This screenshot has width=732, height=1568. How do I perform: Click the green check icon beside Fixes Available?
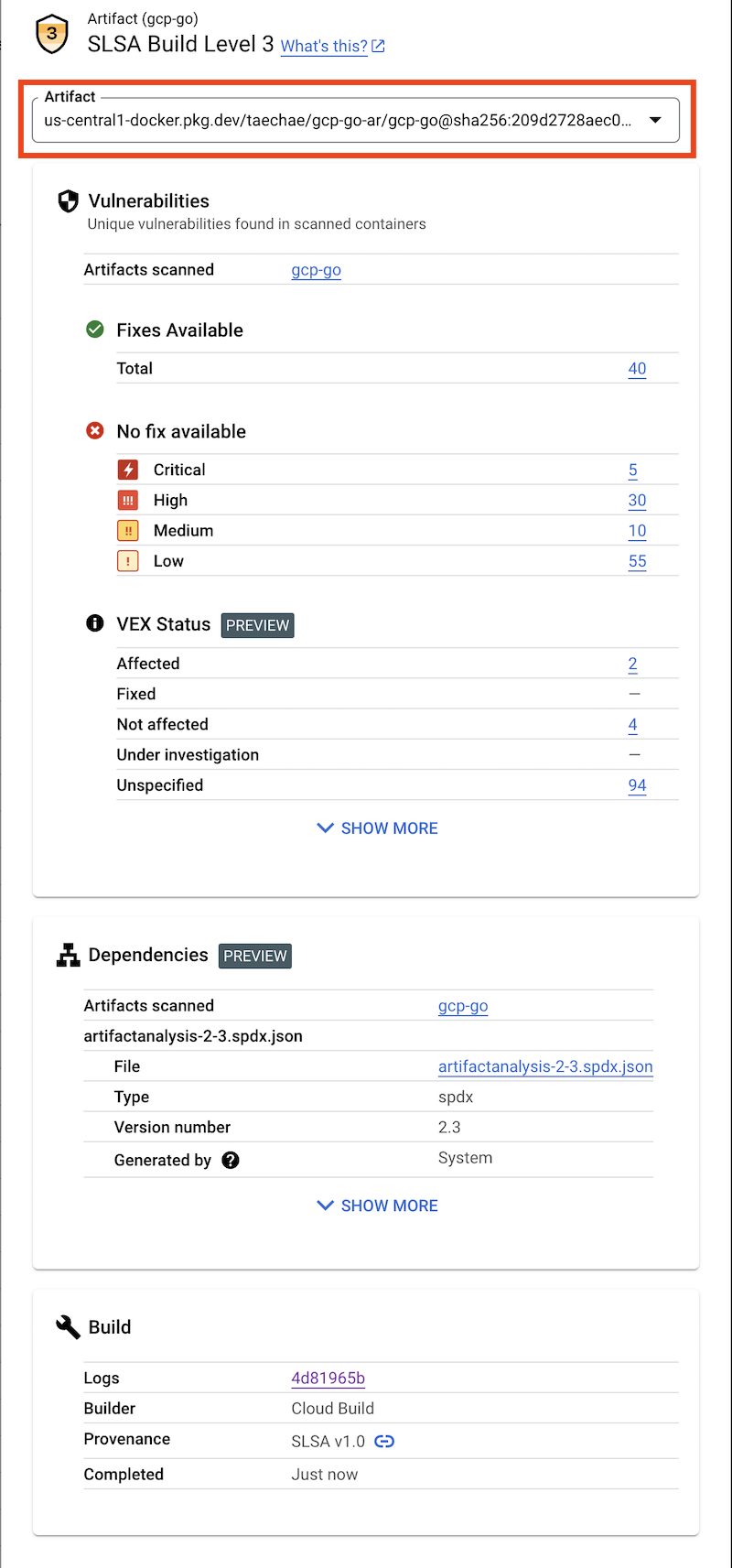(94, 330)
